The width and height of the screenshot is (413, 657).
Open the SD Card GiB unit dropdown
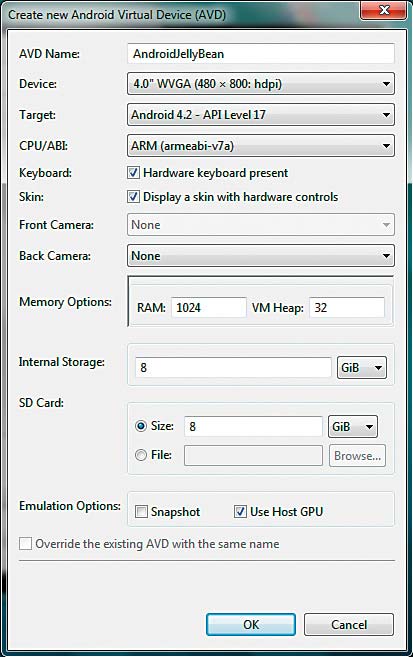tap(353, 427)
